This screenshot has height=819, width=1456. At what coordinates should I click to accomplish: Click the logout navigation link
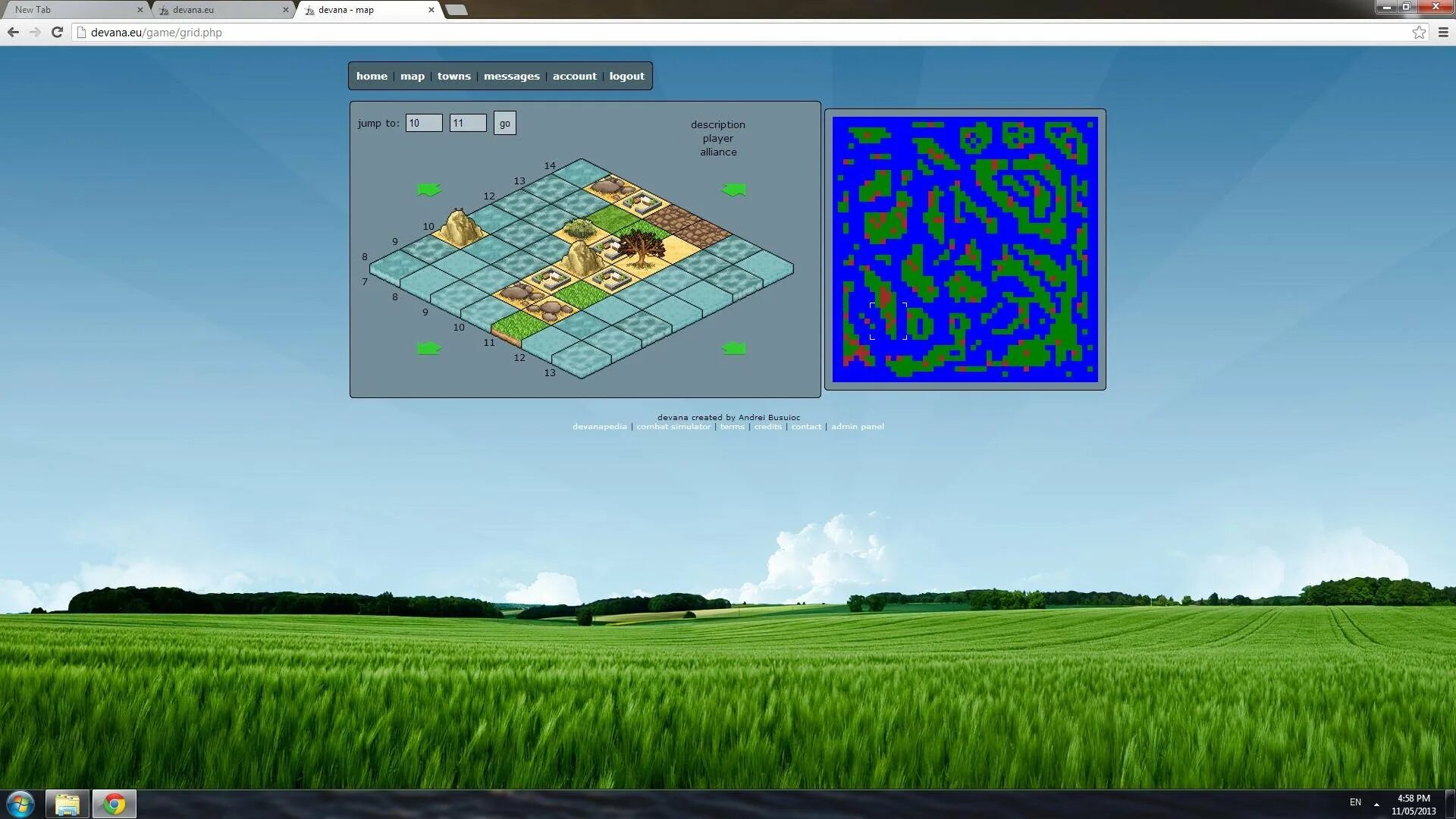tap(626, 75)
